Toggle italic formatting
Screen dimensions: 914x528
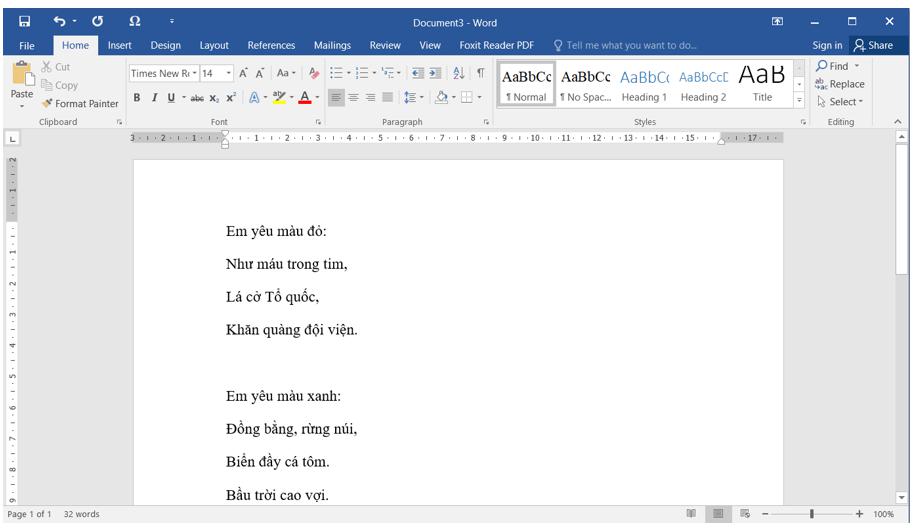pos(154,97)
